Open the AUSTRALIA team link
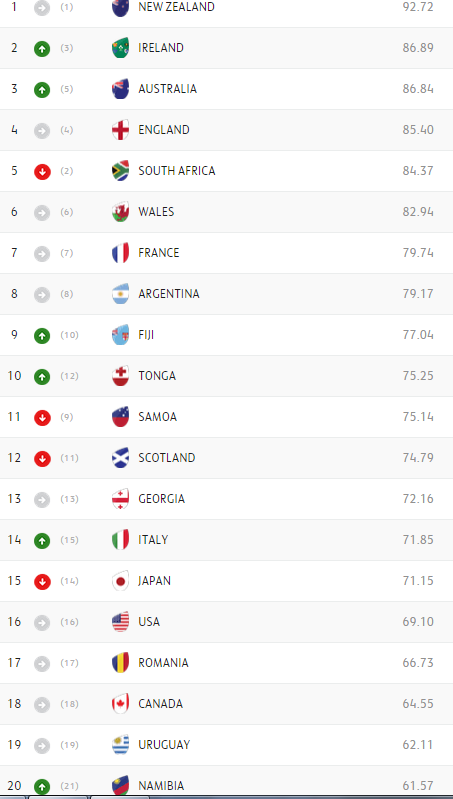This screenshot has width=453, height=799. 167,89
